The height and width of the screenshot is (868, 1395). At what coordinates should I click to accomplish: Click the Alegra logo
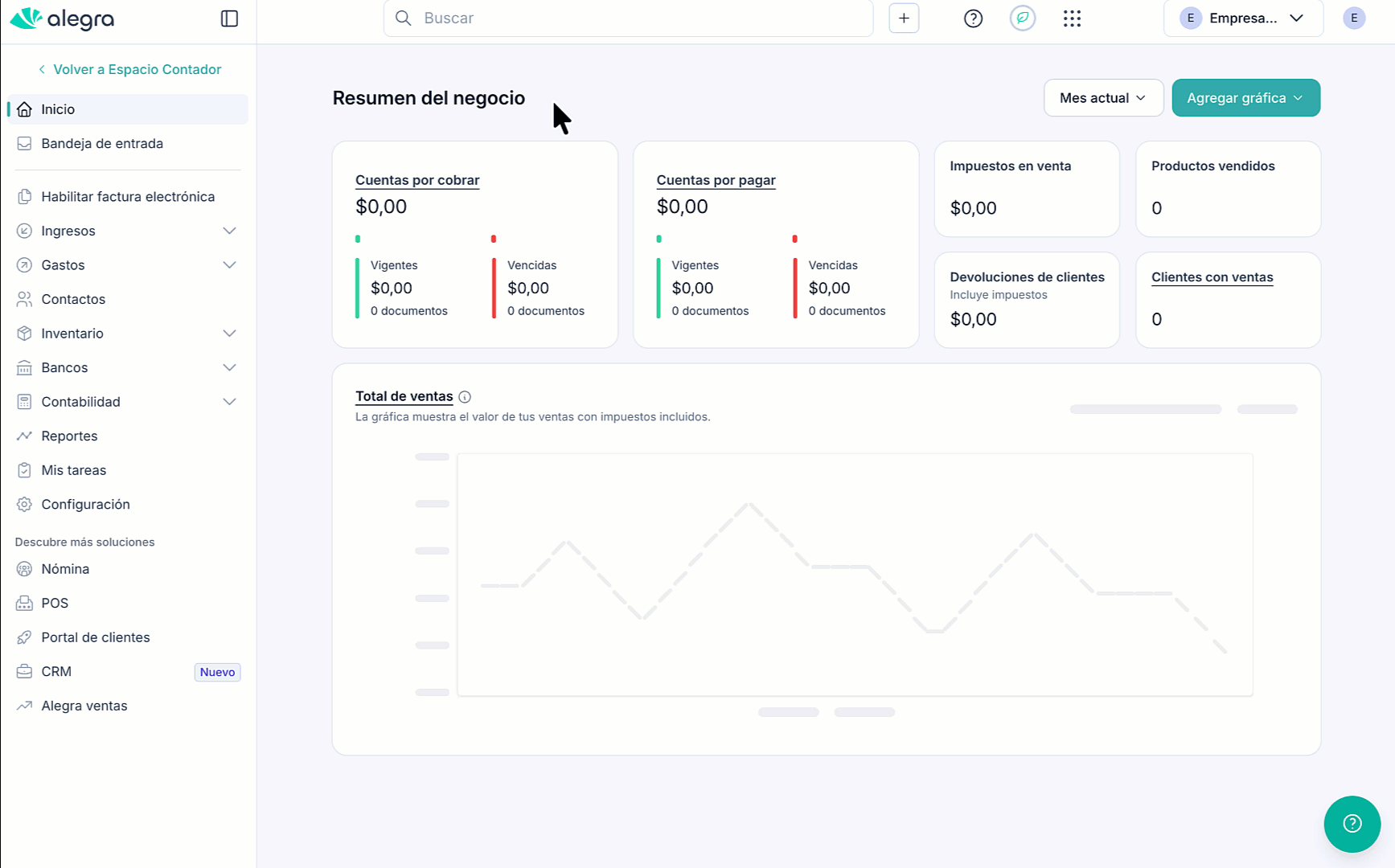62,18
